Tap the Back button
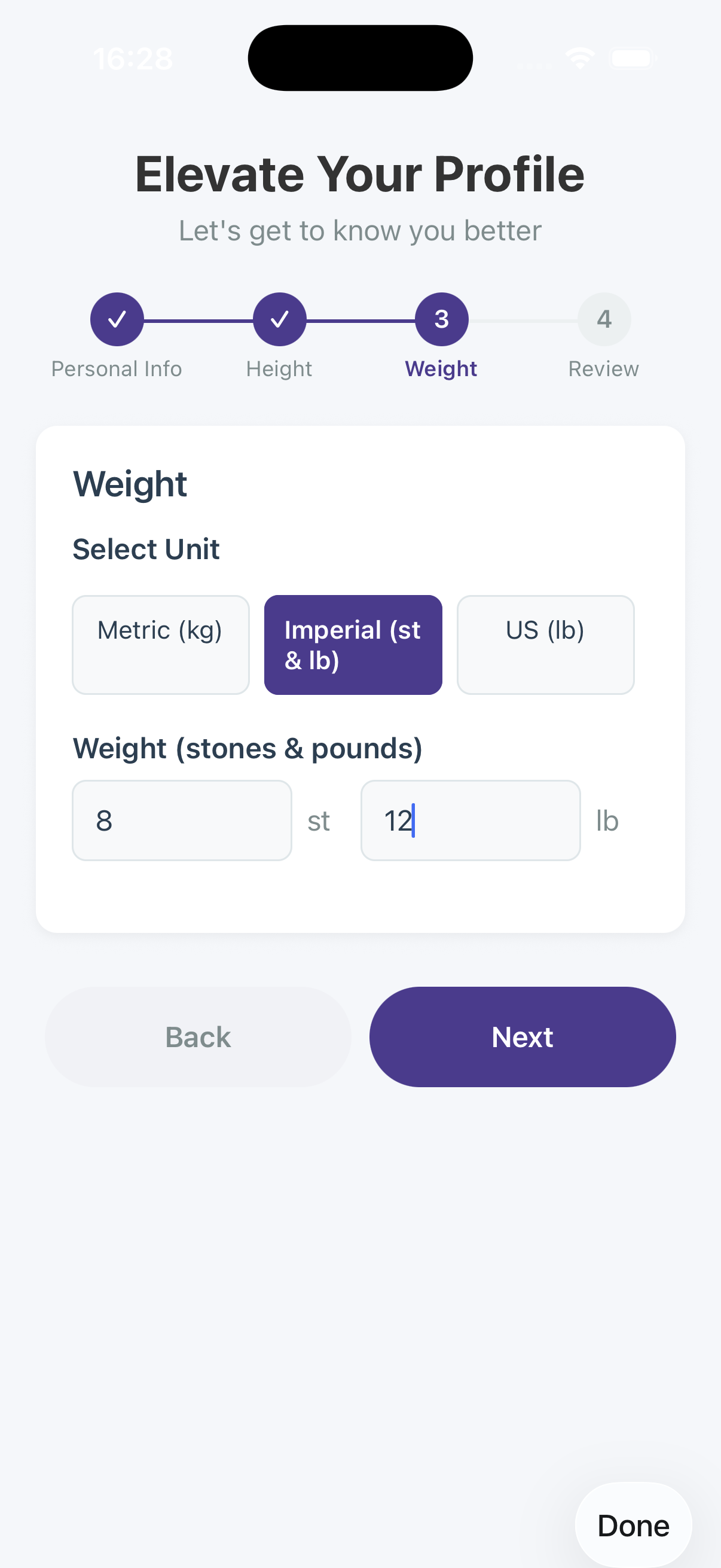Screen dimensions: 721x1568 (x=197, y=1036)
